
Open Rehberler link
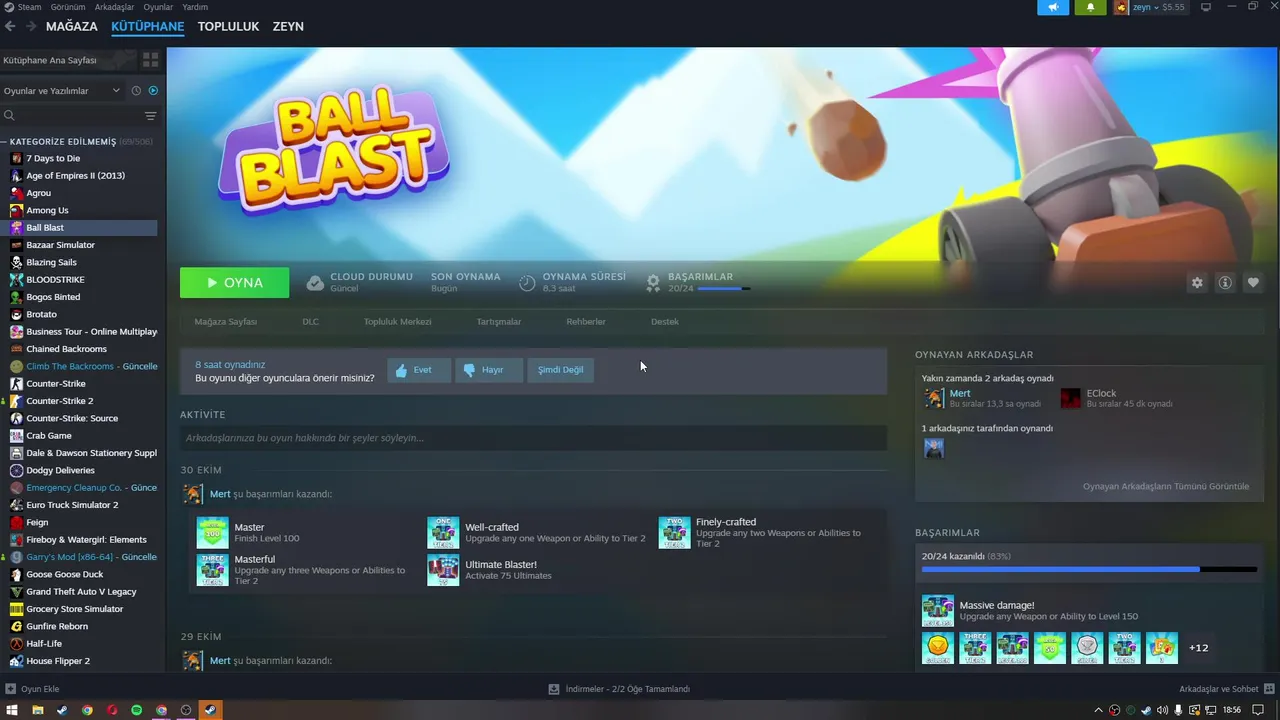pyautogui.click(x=585, y=322)
